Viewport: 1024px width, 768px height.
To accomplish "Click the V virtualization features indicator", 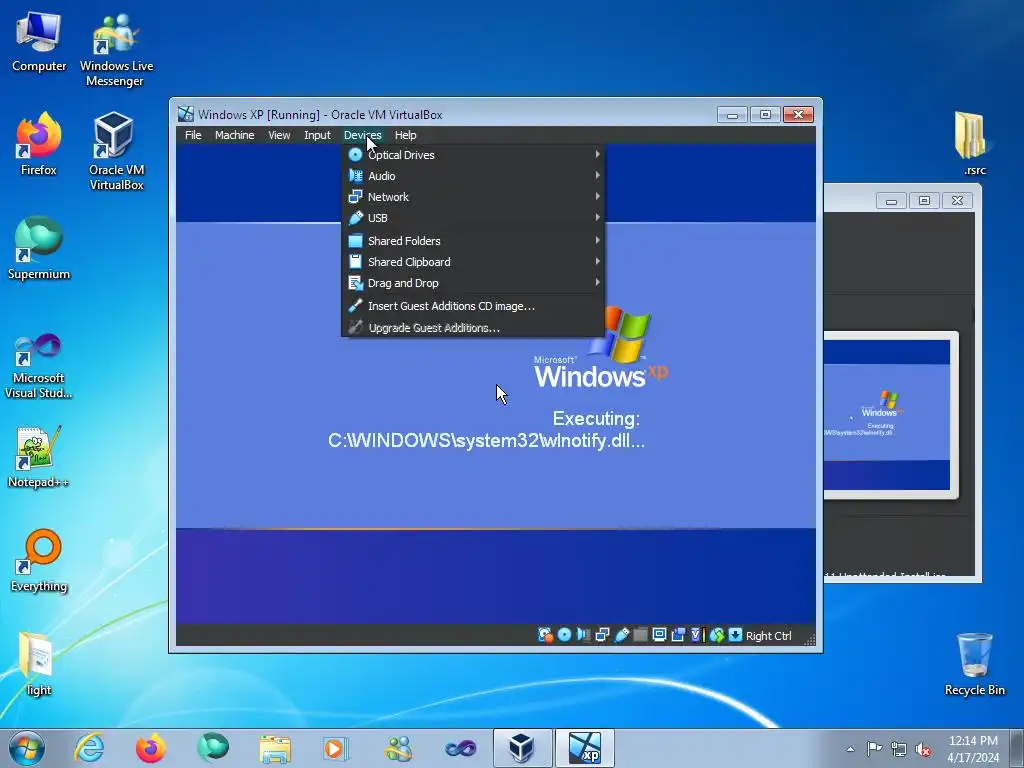I will (697, 635).
